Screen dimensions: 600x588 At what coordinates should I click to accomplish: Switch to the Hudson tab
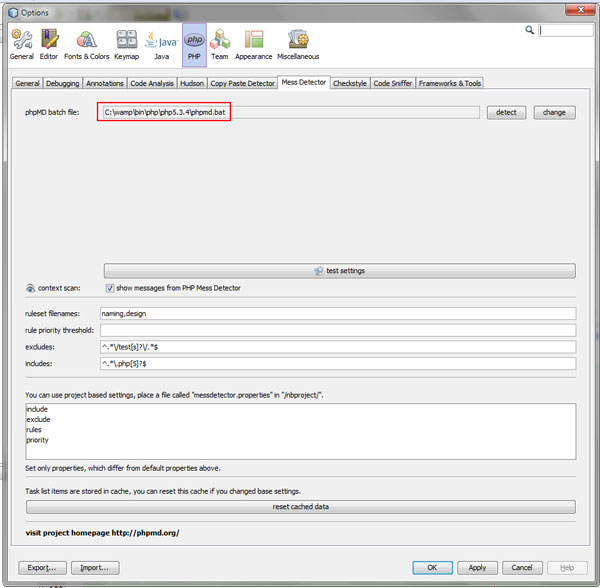pyautogui.click(x=192, y=83)
